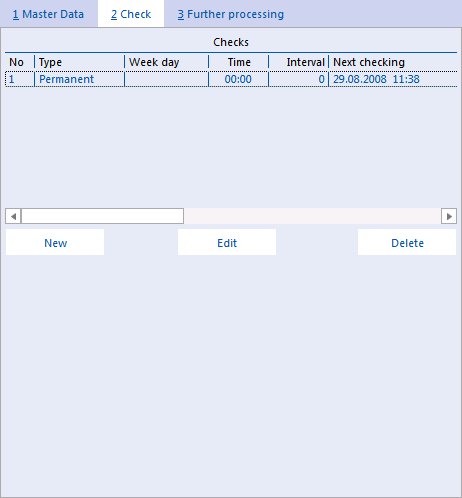Click the right scroll arrow

tap(449, 216)
